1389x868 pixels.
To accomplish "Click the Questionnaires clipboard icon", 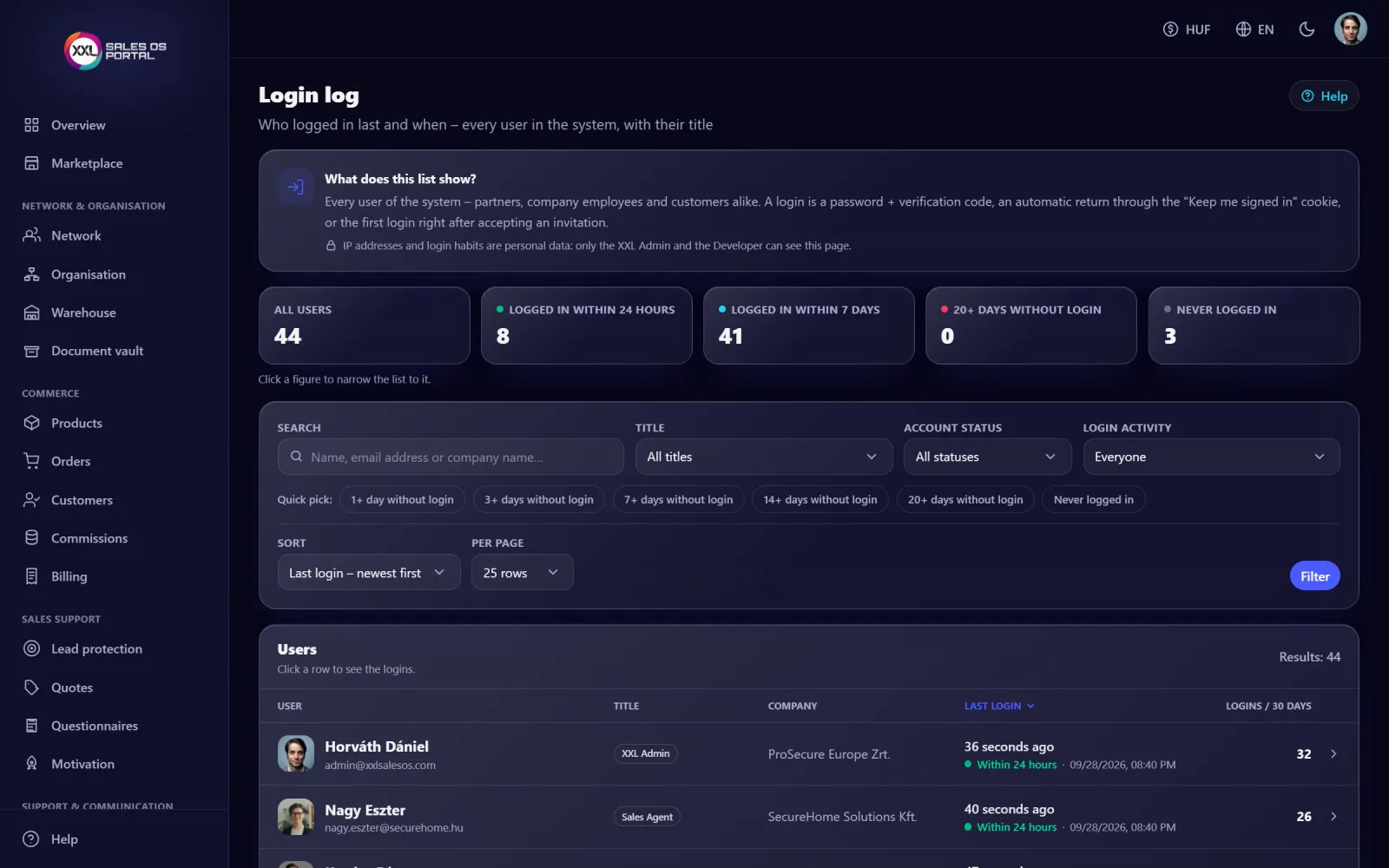I will [31, 726].
